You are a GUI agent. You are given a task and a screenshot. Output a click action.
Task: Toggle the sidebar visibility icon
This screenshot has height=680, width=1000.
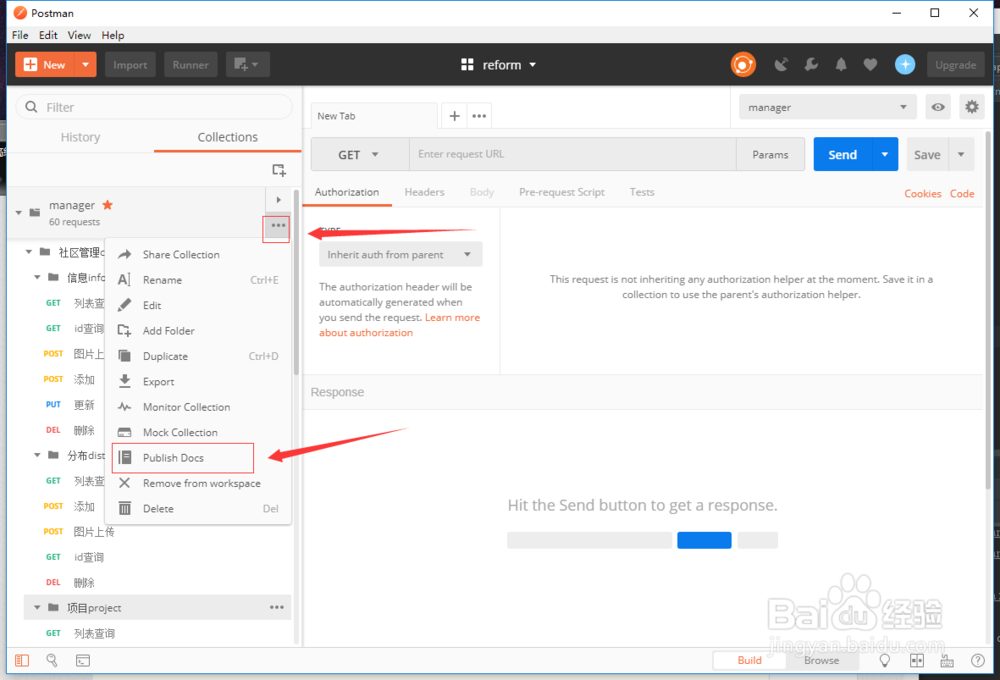point(22,660)
